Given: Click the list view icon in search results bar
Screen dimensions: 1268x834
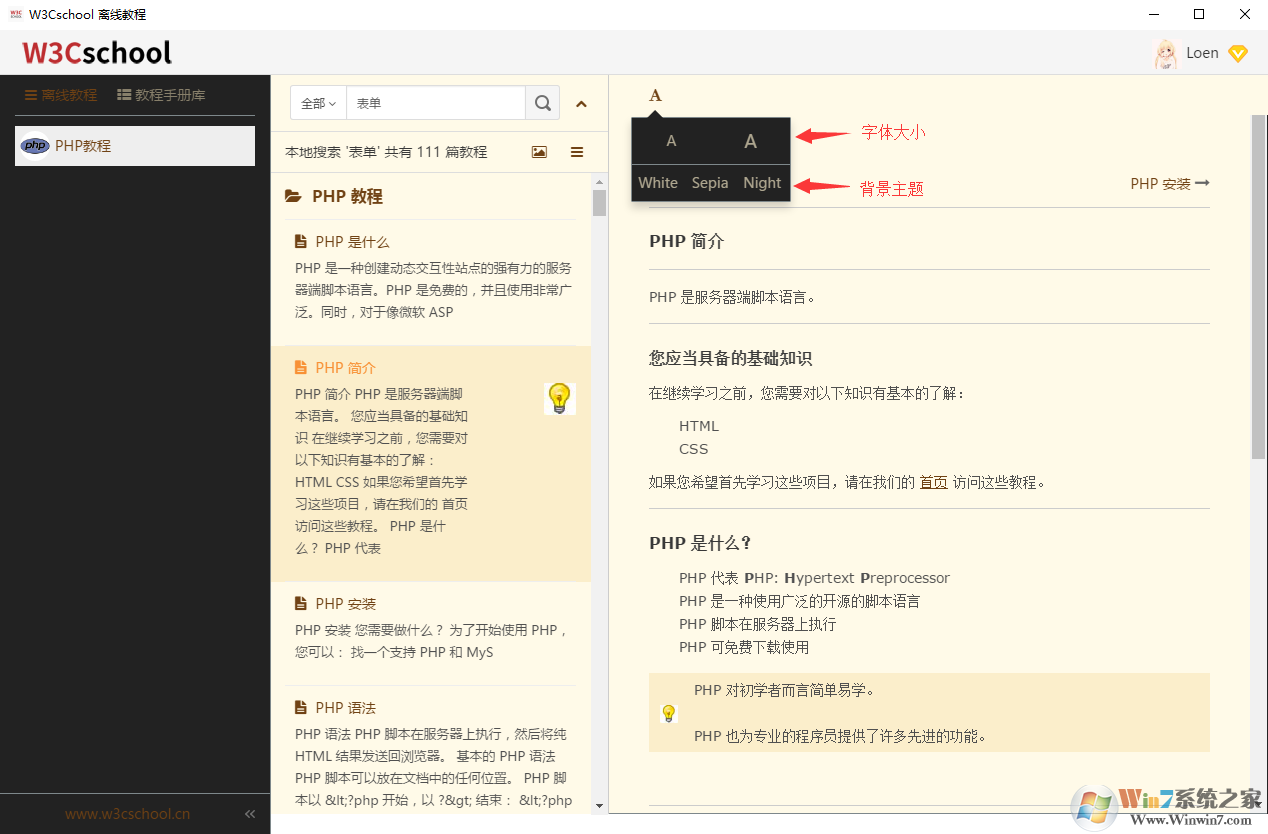Looking at the screenshot, I should point(577,151).
